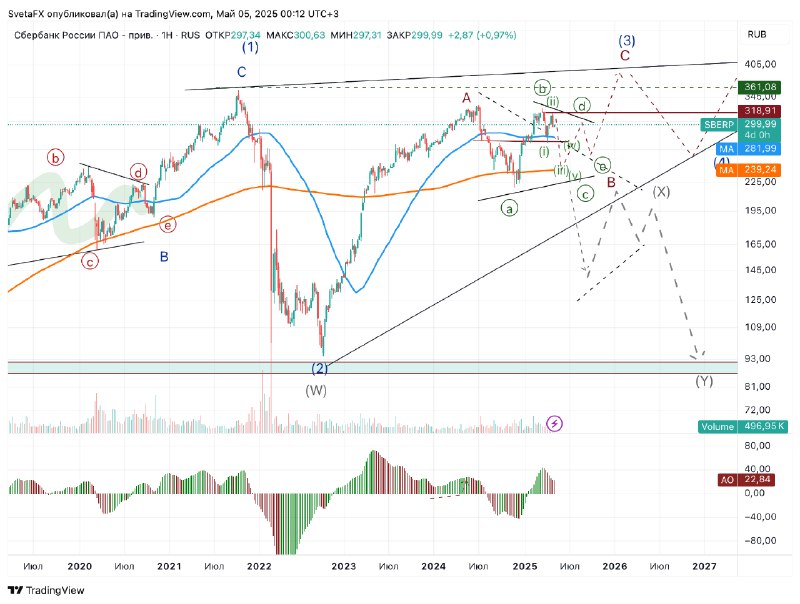Click the symbol title Сбербанк России ПАО
The height and width of the screenshot is (604, 800).
coord(66,35)
